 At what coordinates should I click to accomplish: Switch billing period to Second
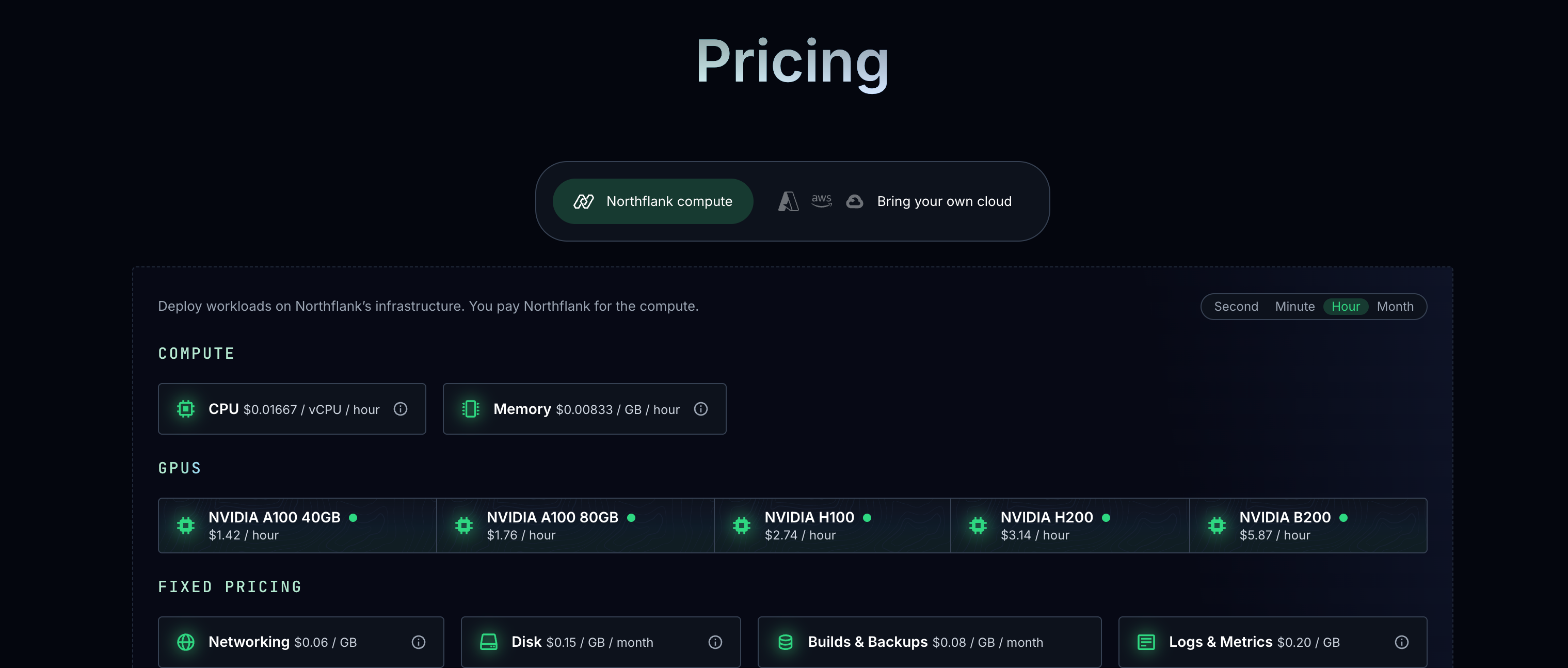tap(1236, 307)
